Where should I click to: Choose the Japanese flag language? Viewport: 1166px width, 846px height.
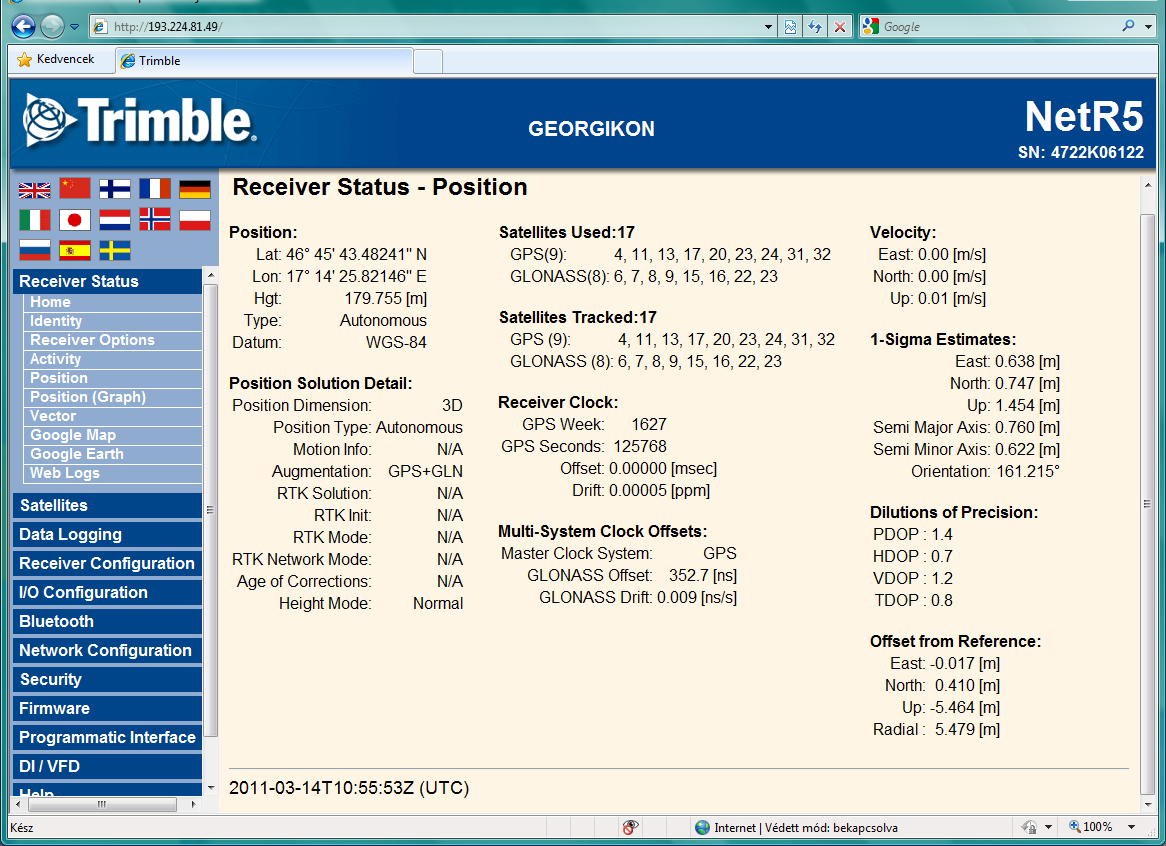tap(74, 220)
